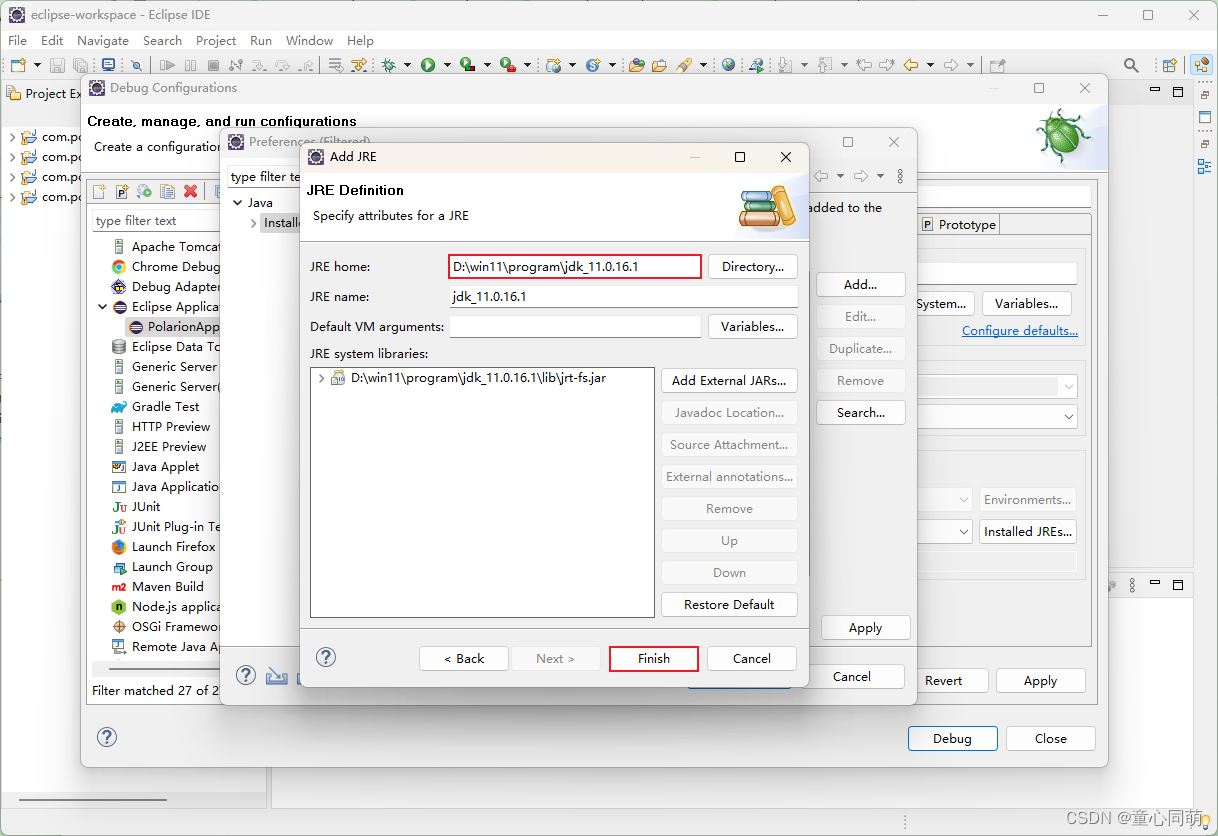Open the Project menu
The width and height of the screenshot is (1218, 836).
tap(216, 40)
